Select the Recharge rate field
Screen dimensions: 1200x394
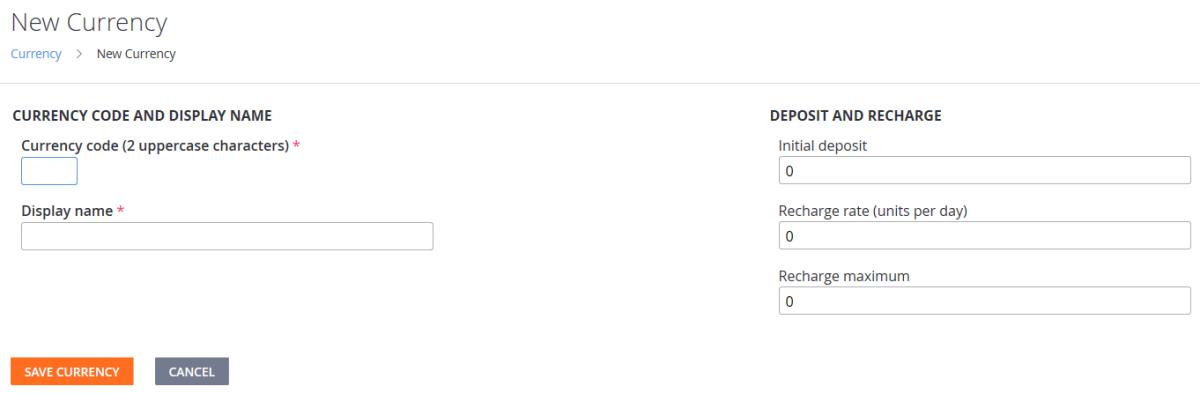985,236
